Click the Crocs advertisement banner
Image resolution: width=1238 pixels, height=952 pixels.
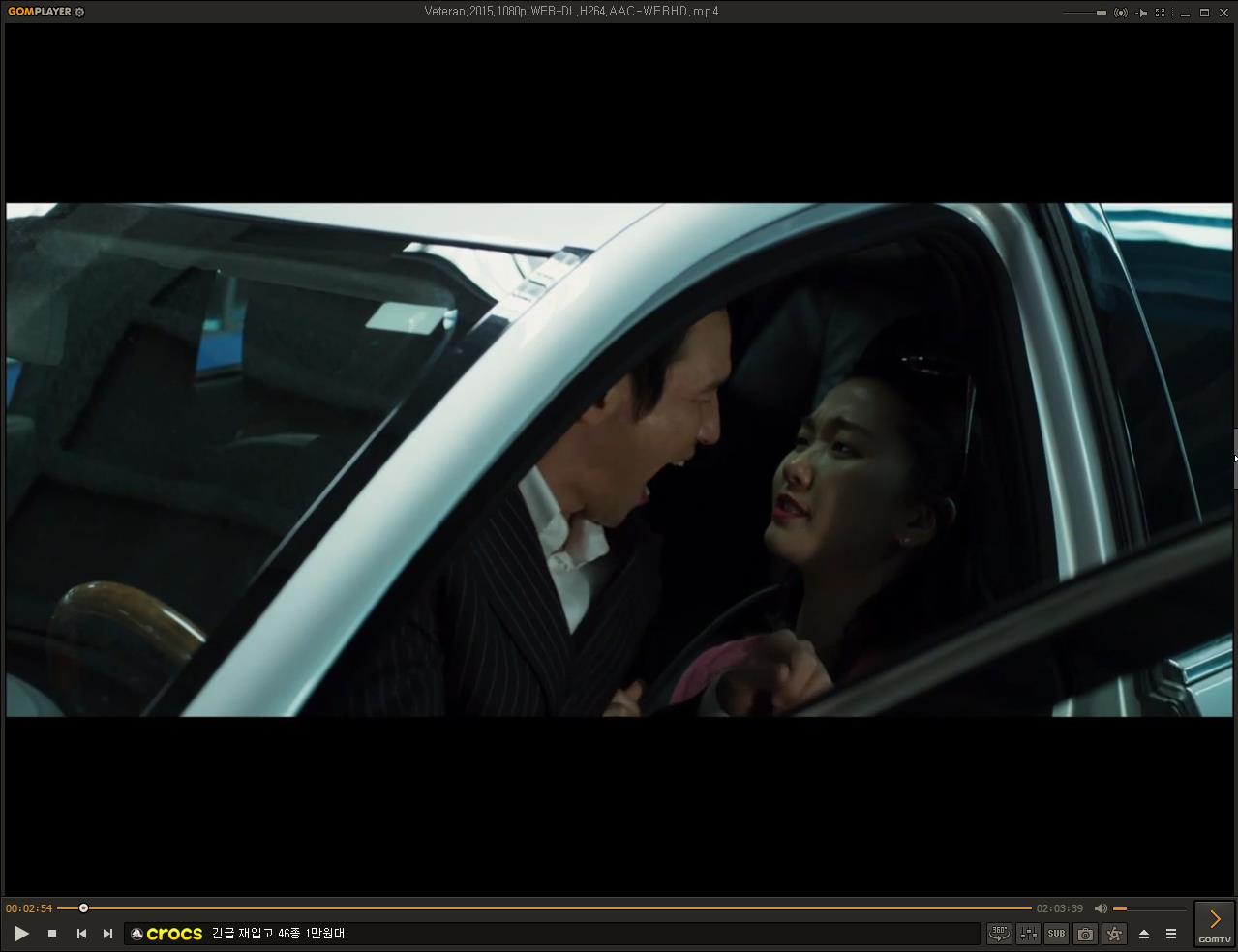click(x=552, y=934)
